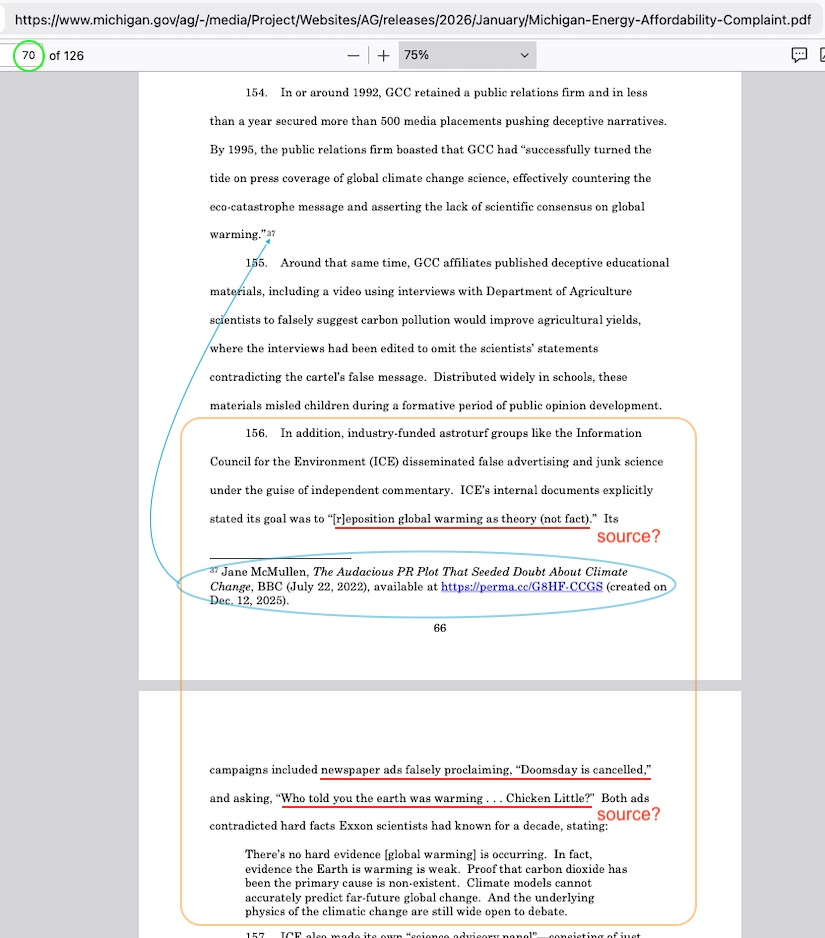
Task: Click the page number field showing 70
Action: click(x=29, y=56)
